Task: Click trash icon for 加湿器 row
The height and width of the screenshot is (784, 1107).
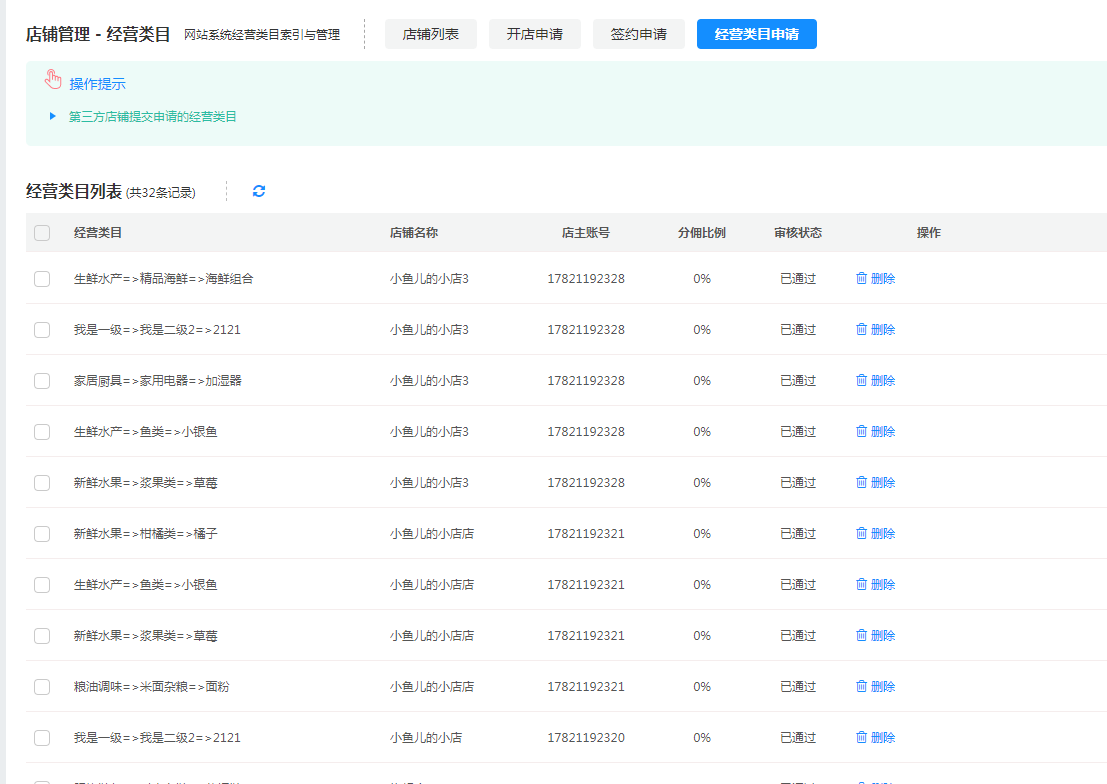Action: coord(861,380)
